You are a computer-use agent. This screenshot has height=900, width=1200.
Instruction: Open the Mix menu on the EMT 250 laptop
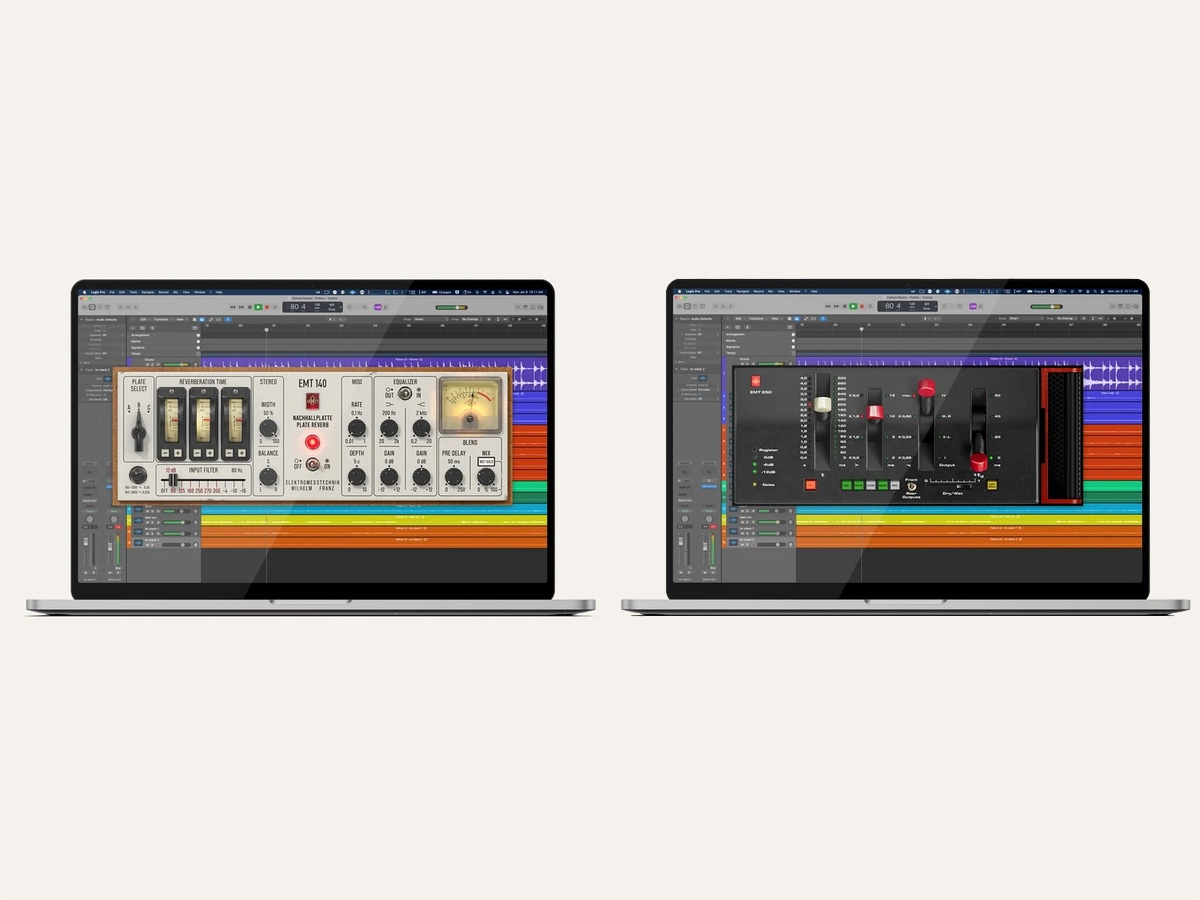click(x=771, y=292)
